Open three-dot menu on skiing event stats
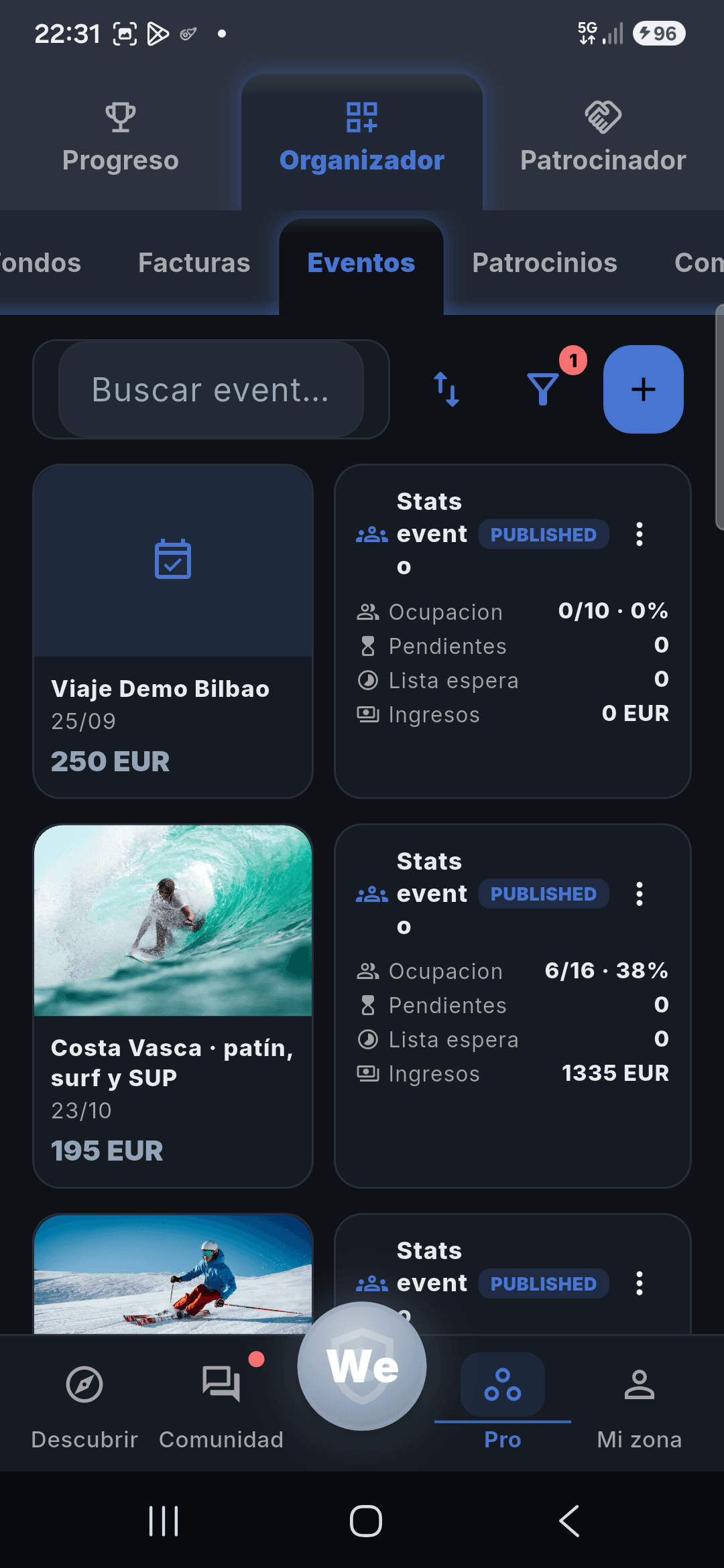Image resolution: width=724 pixels, height=1568 pixels. point(640,1283)
